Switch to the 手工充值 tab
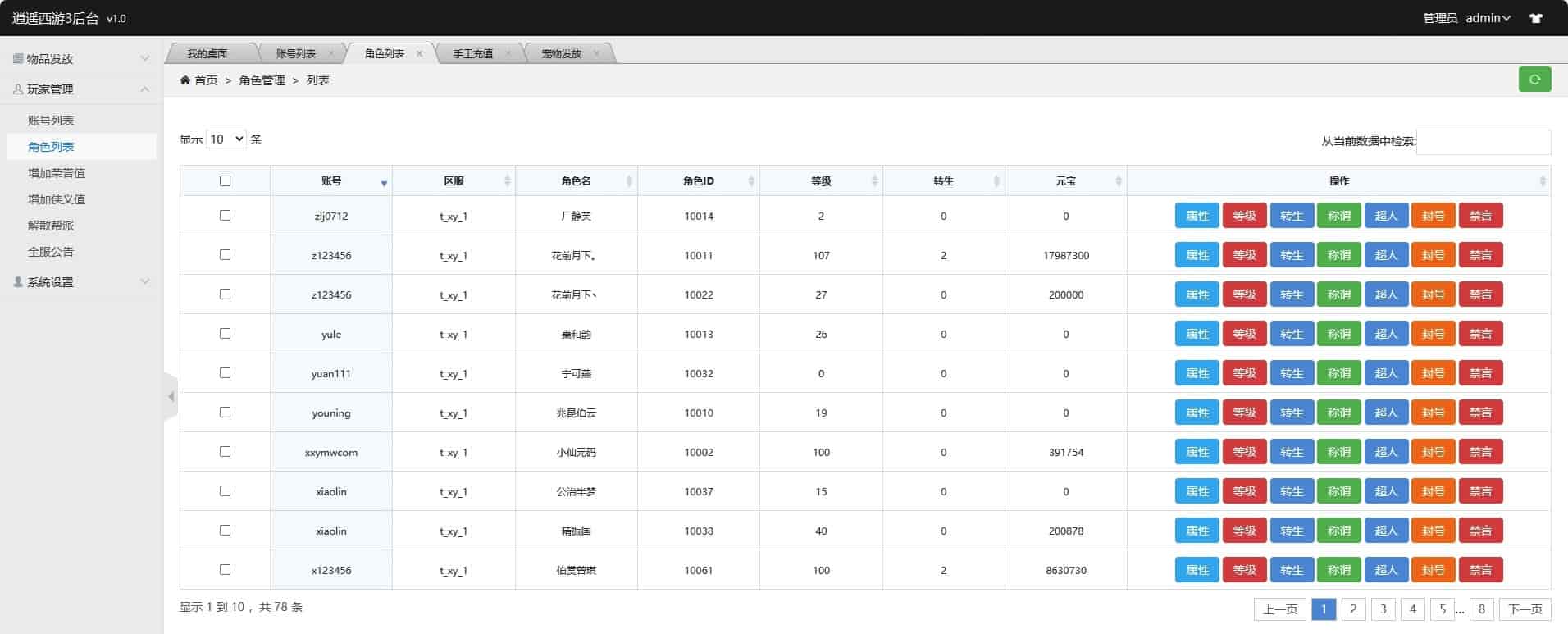This screenshot has height=634, width=1568. (x=473, y=53)
